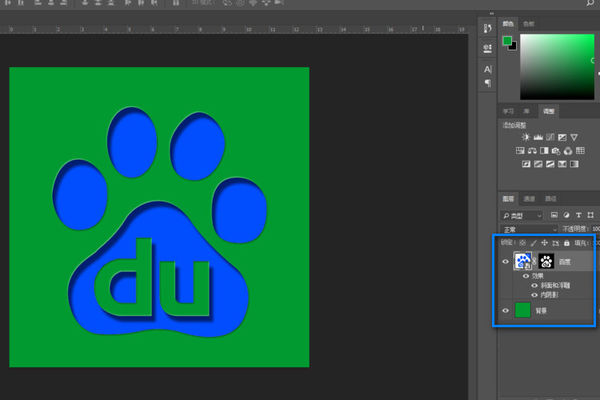Pick a shade in the green color field
Image resolution: width=600 pixels, height=400 pixels.
click(557, 67)
